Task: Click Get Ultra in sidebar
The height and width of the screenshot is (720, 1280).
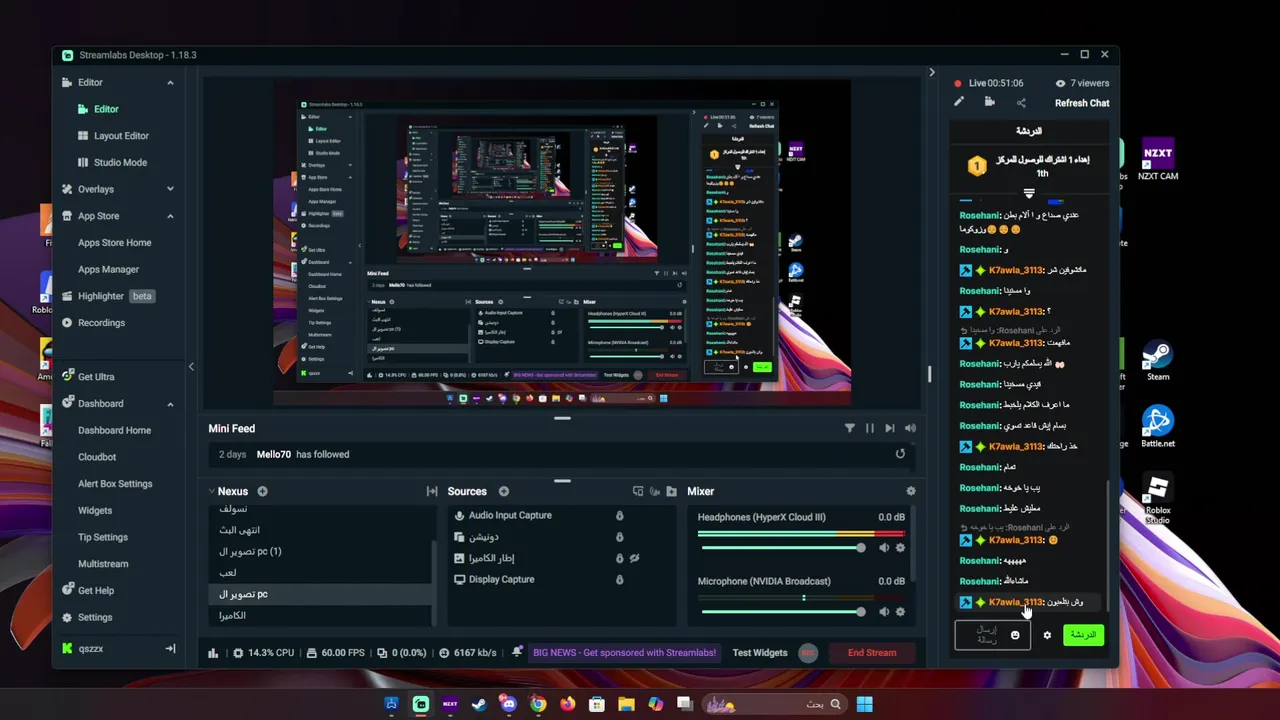Action: coord(96,377)
